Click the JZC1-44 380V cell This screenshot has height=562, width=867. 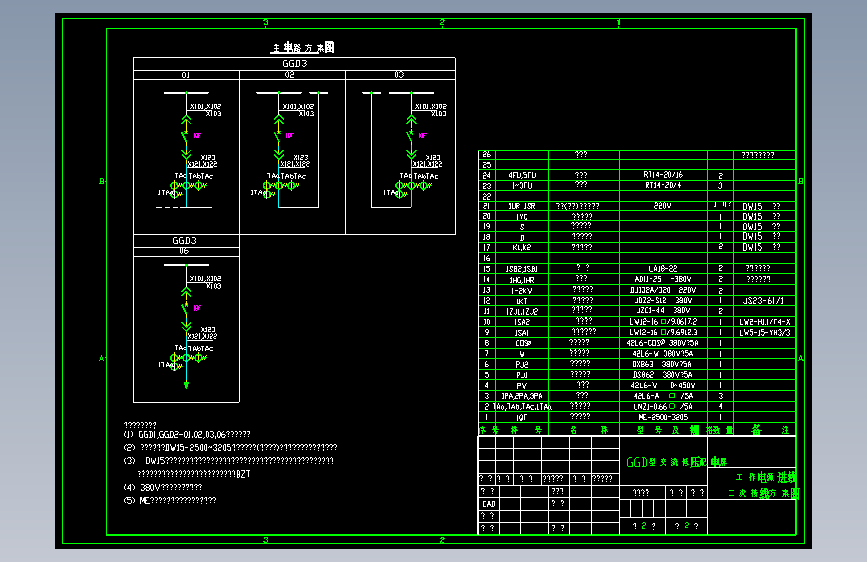[663, 311]
